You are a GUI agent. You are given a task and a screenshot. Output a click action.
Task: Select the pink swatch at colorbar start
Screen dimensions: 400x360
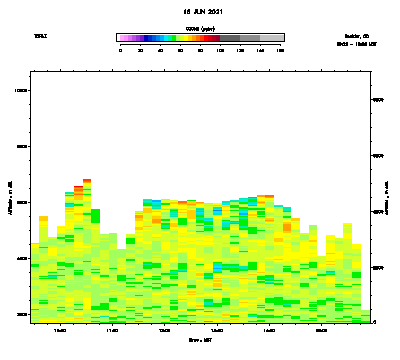[122, 38]
